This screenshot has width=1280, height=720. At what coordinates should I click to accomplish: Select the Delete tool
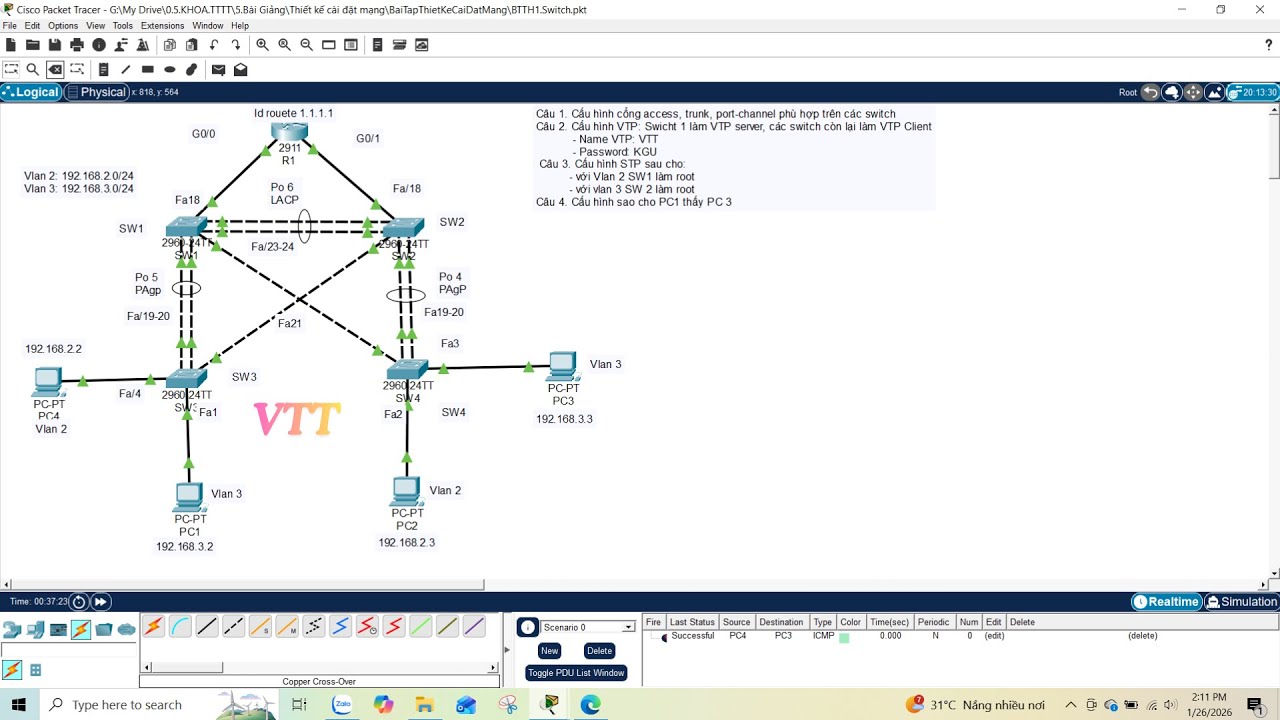(x=55, y=70)
